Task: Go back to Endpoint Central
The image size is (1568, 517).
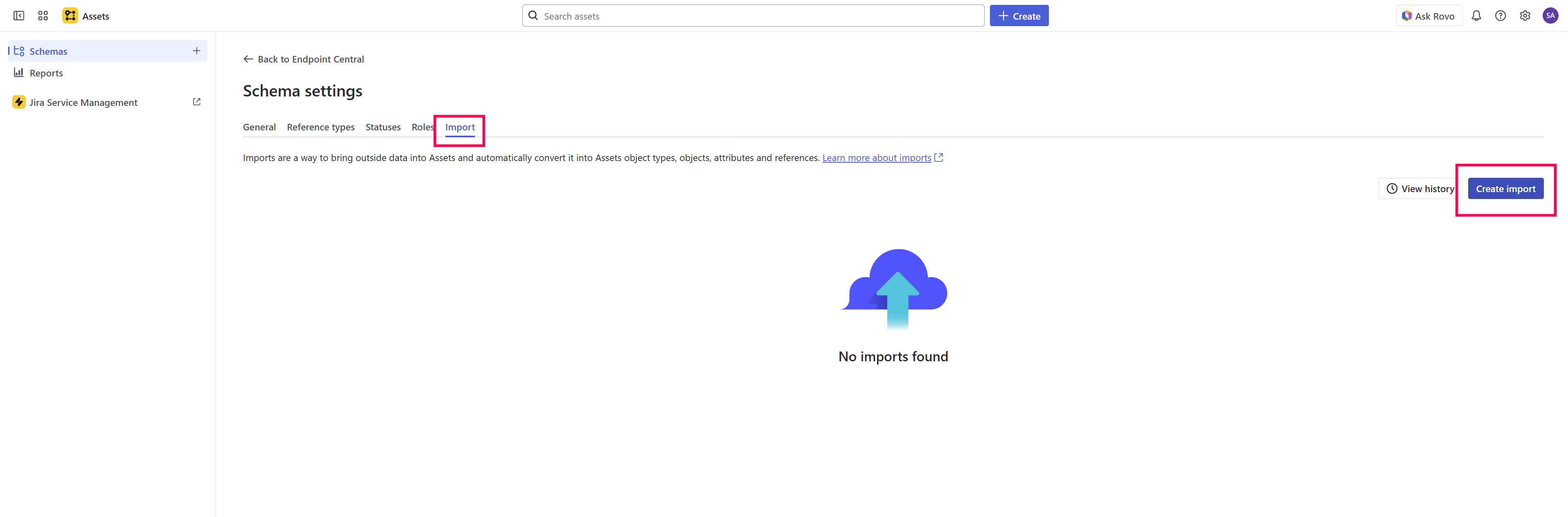Action: (x=304, y=59)
